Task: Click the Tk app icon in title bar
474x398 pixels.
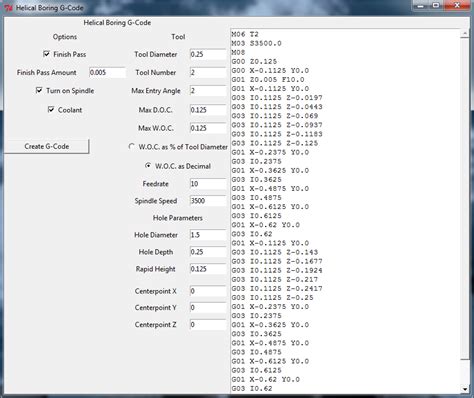Action: coord(8,8)
